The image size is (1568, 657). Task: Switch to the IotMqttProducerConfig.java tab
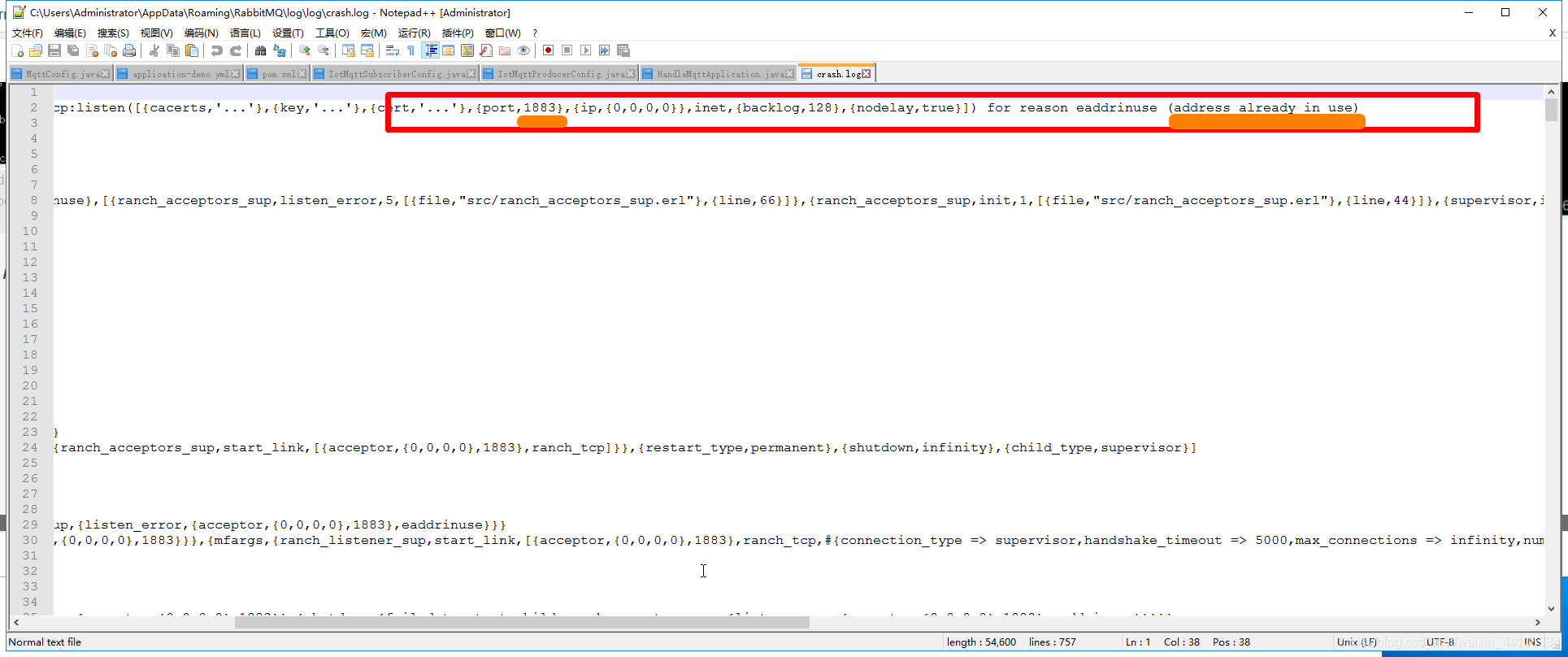click(x=561, y=74)
